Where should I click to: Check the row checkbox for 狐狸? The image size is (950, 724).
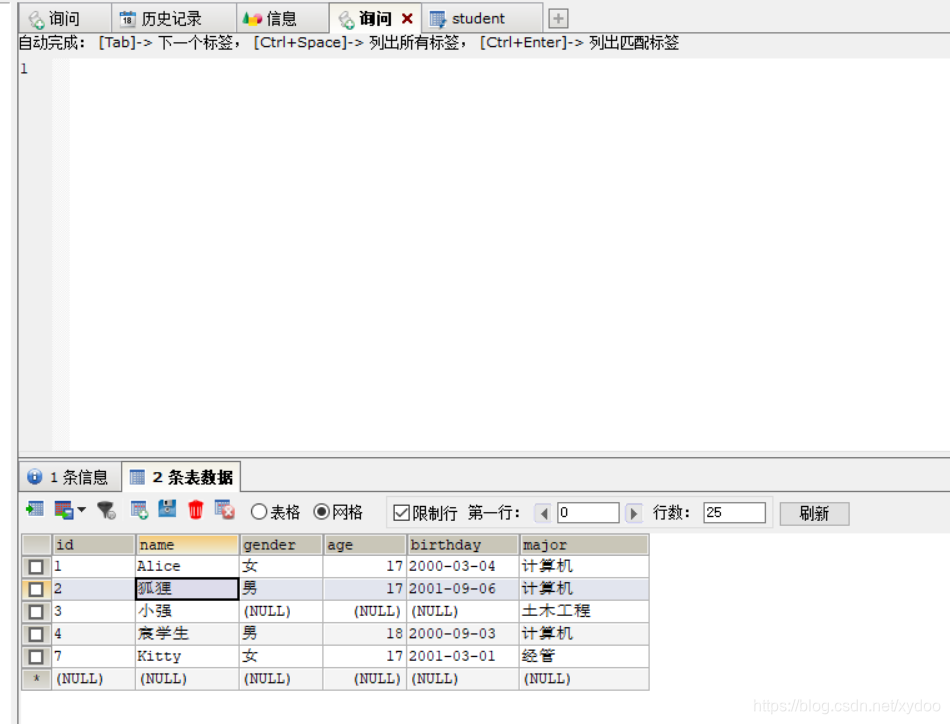(x=36, y=589)
